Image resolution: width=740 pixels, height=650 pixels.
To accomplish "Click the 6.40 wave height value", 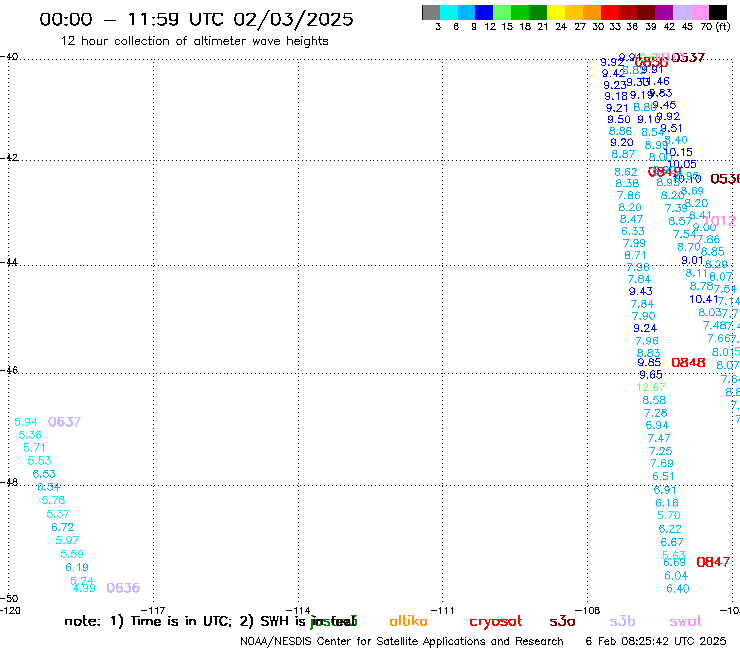I will point(678,589).
